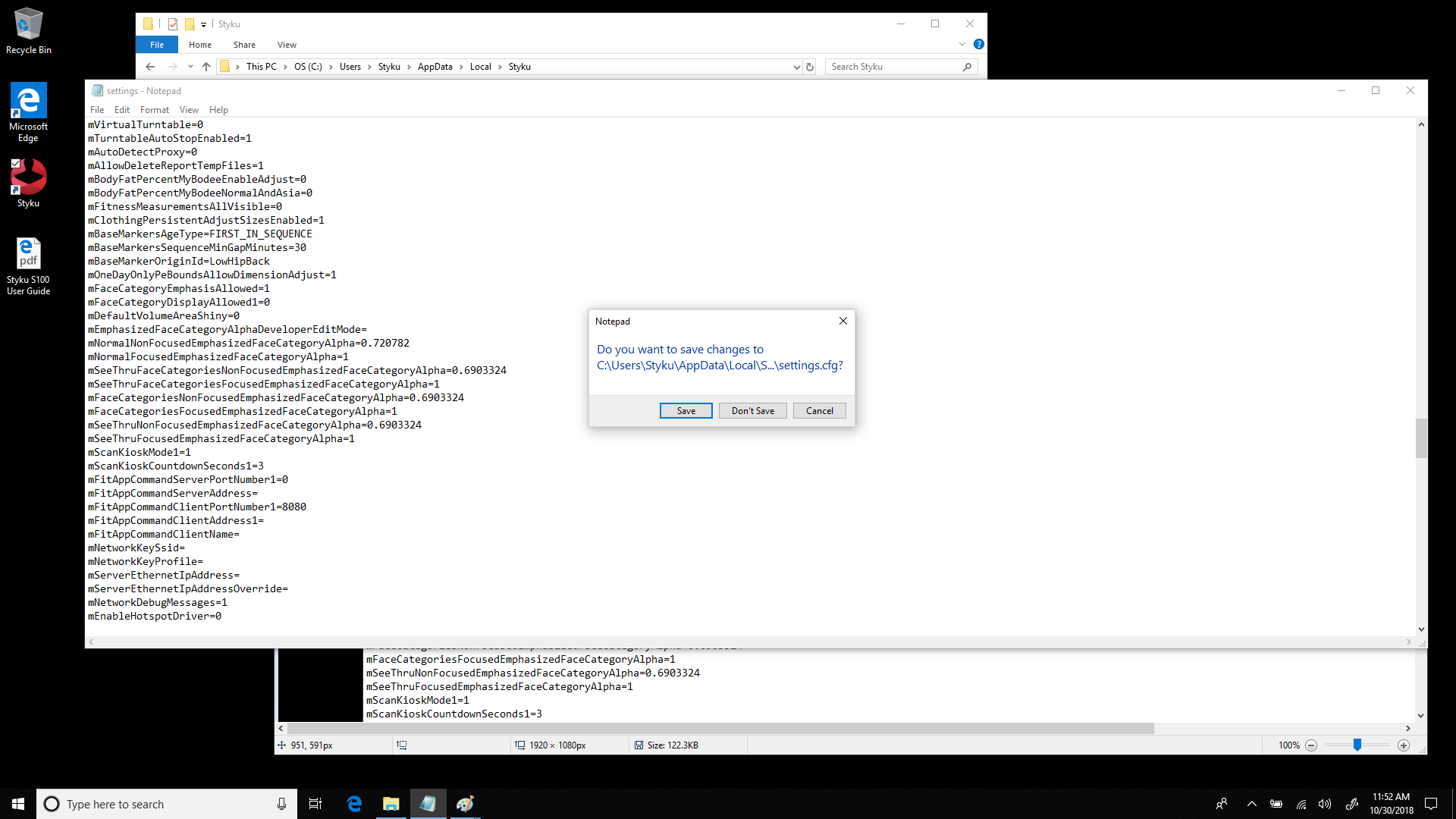Open Task View from the taskbar
This screenshot has width=1456, height=819.
(x=315, y=803)
